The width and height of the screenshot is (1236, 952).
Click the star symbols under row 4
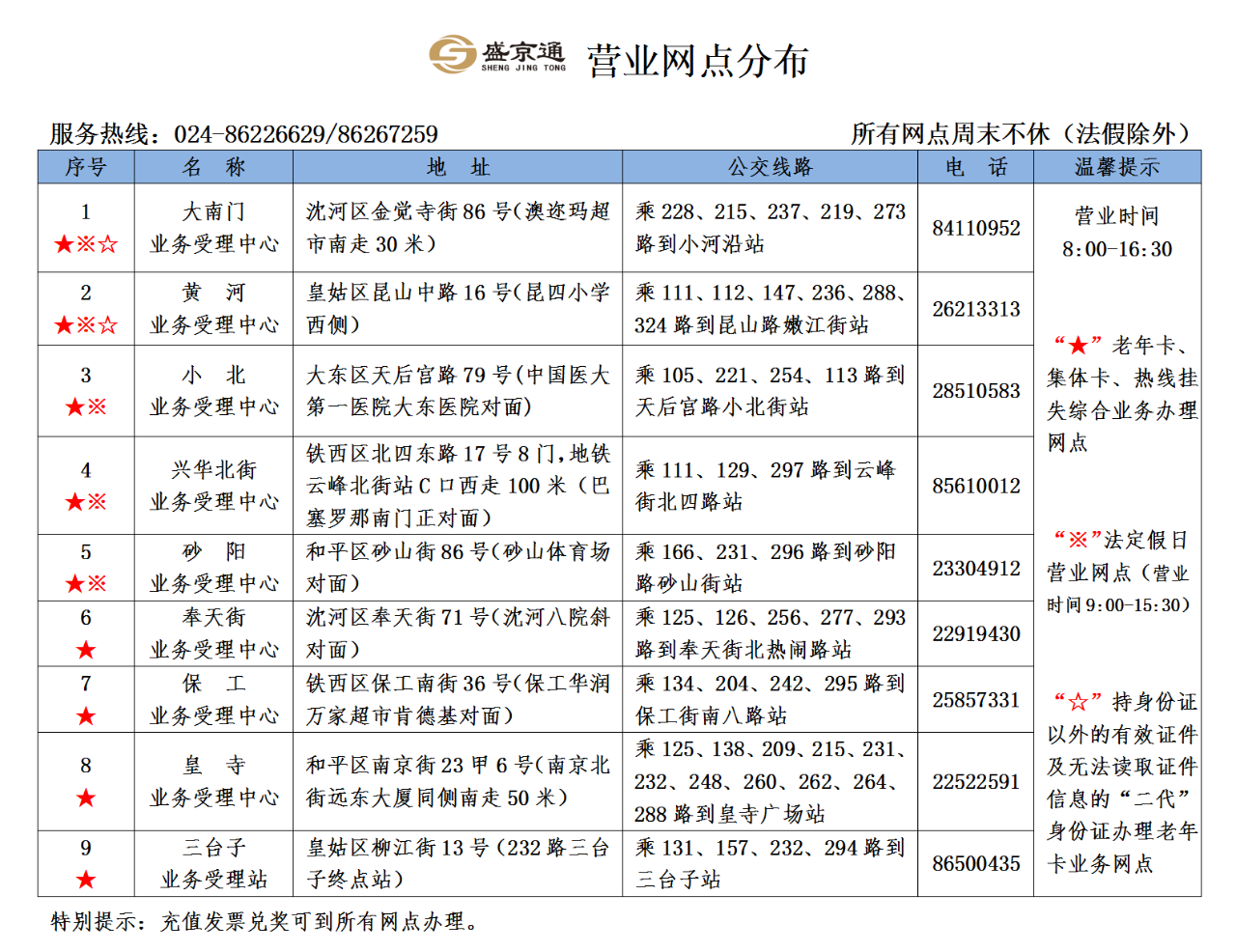(86, 502)
